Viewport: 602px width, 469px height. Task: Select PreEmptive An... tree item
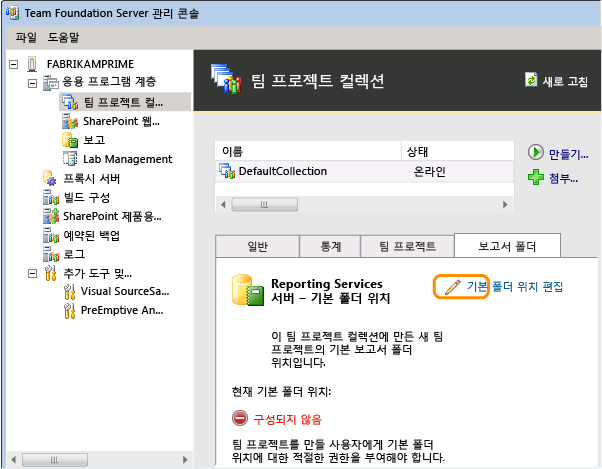(x=122, y=310)
